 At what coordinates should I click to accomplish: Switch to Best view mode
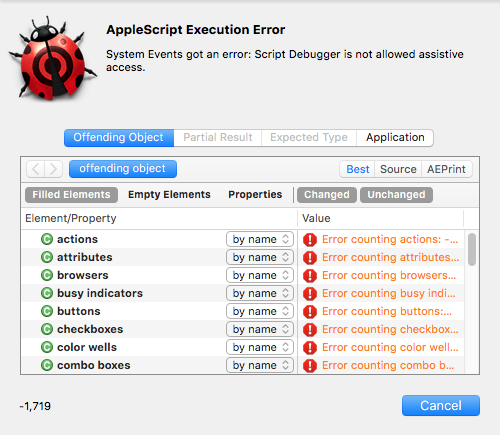point(358,169)
